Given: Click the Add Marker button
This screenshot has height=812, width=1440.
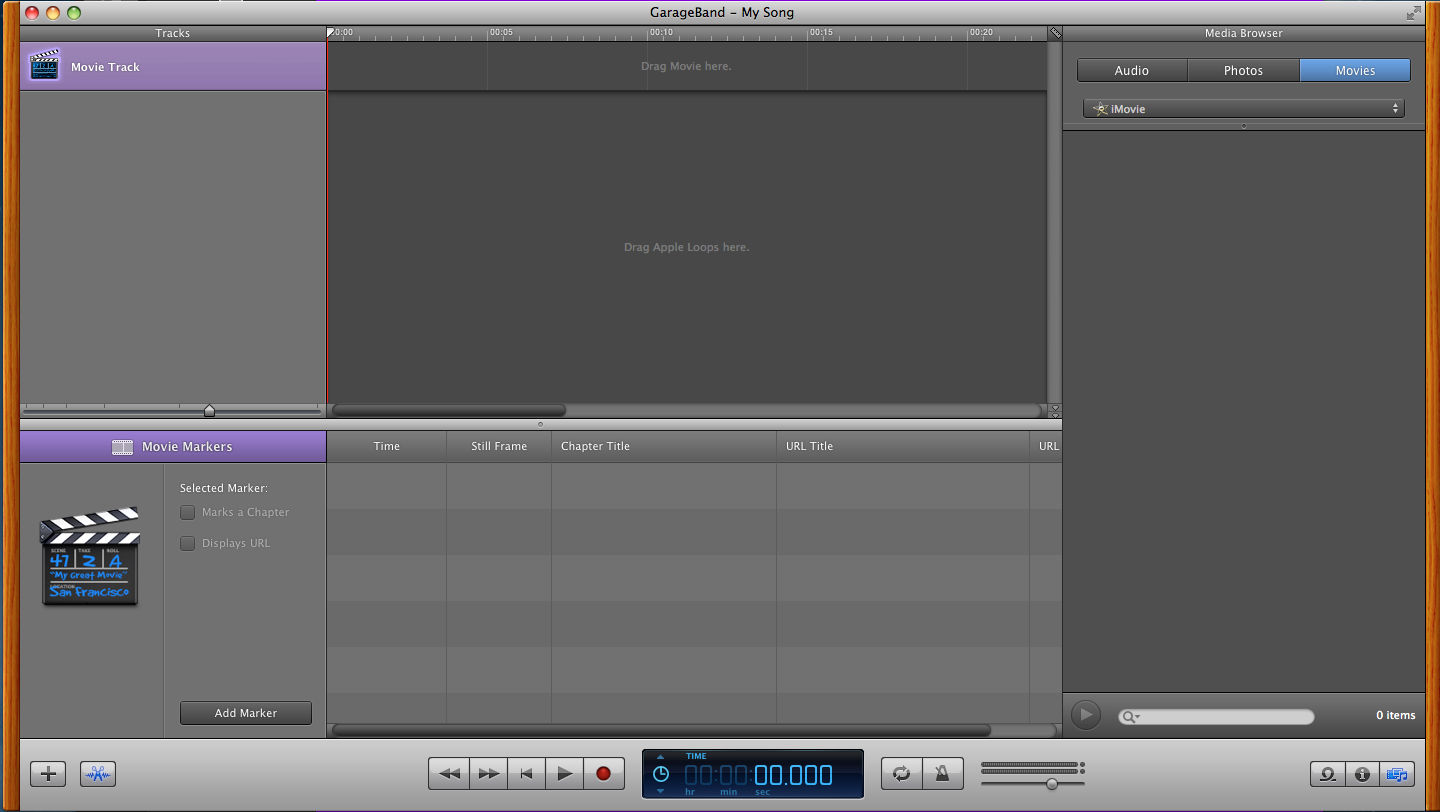Looking at the screenshot, I should [x=246, y=713].
